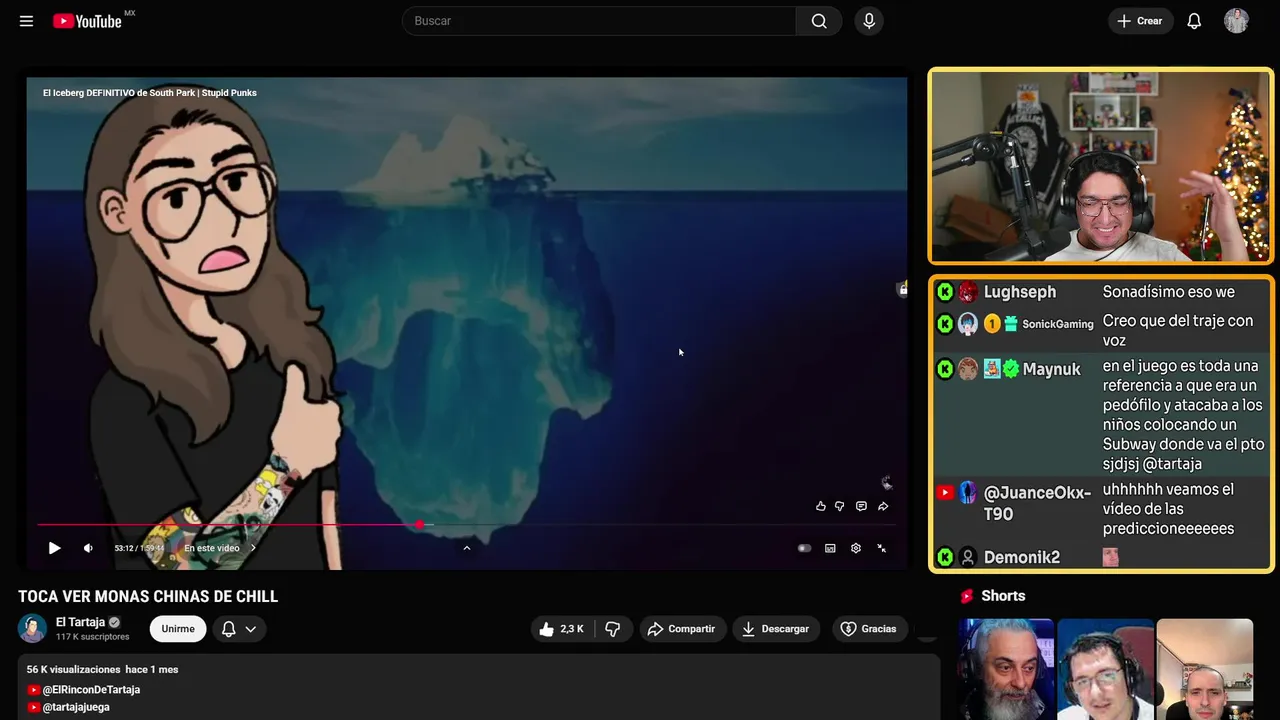Click the verified badge beside Maynuk
Image resolution: width=1280 pixels, height=720 pixels.
pos(1011,369)
